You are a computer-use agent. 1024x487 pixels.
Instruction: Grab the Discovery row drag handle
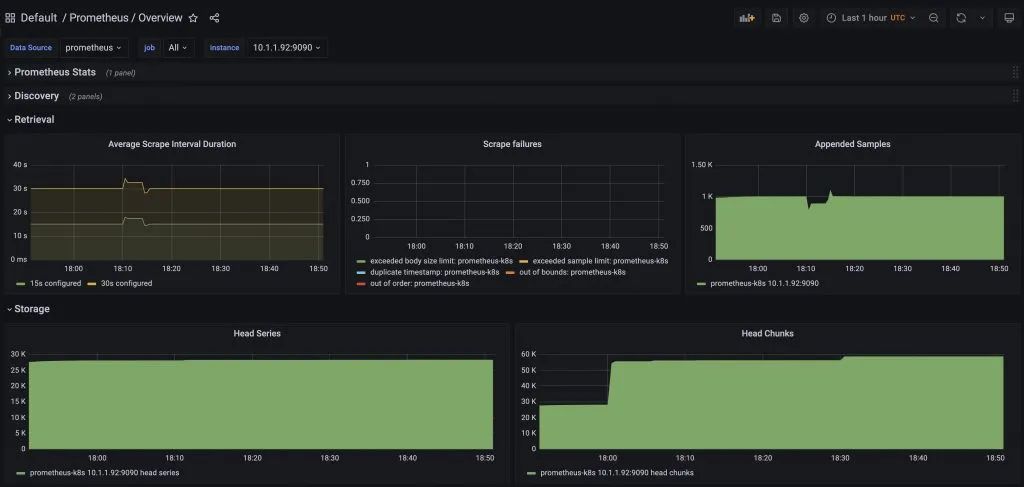coord(1015,96)
